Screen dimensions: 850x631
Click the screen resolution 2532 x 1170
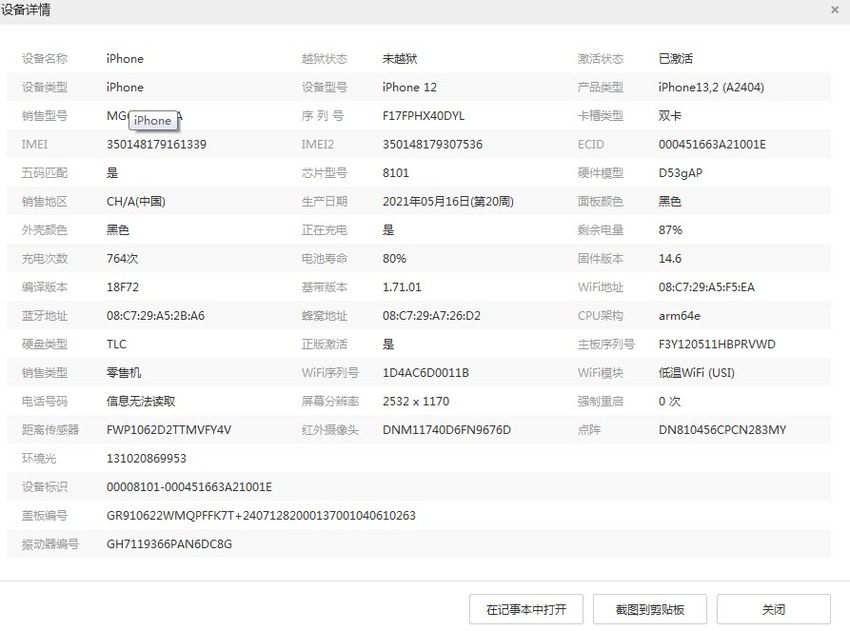click(x=416, y=402)
